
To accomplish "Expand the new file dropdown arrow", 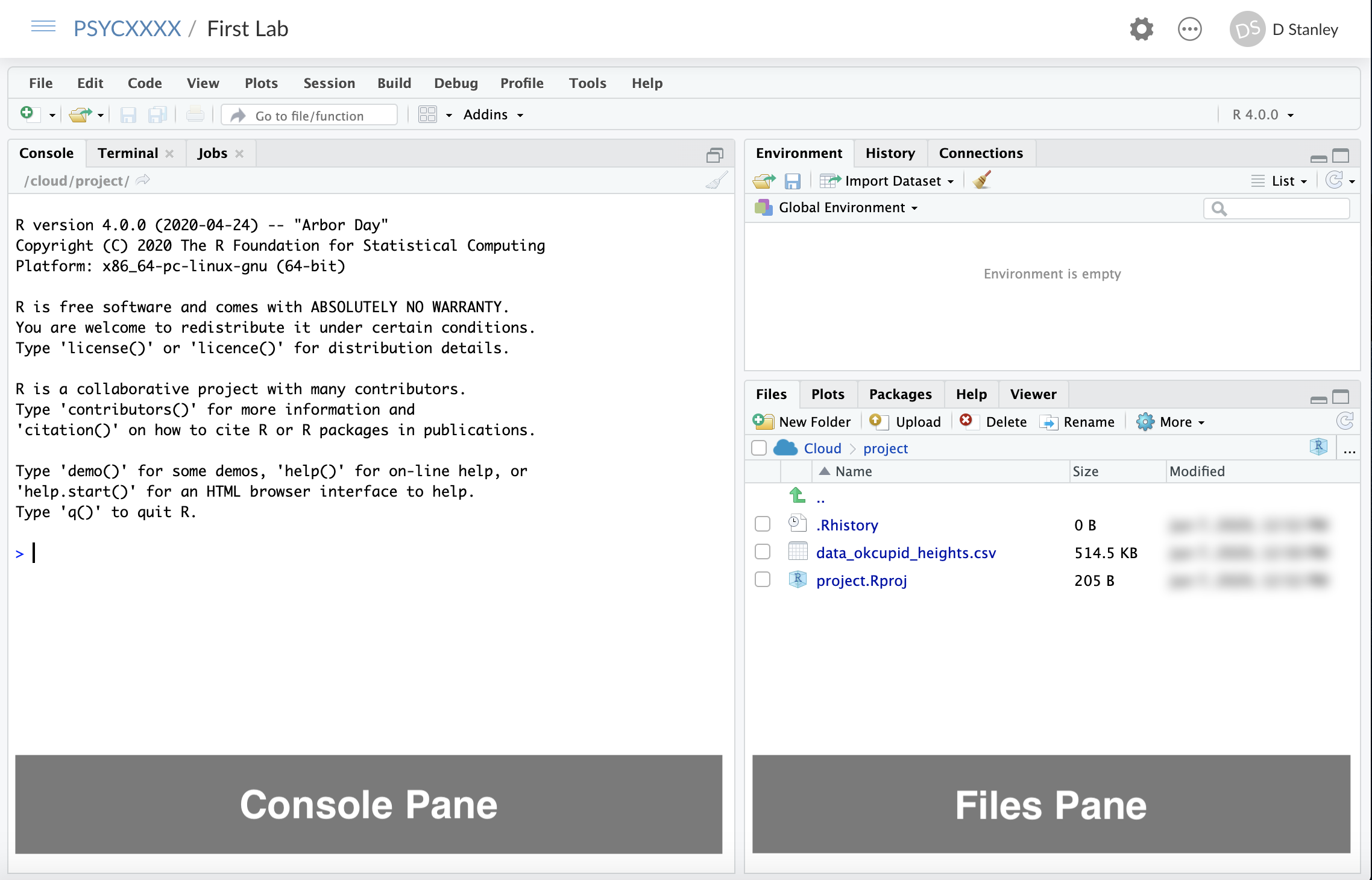I will tap(52, 115).
